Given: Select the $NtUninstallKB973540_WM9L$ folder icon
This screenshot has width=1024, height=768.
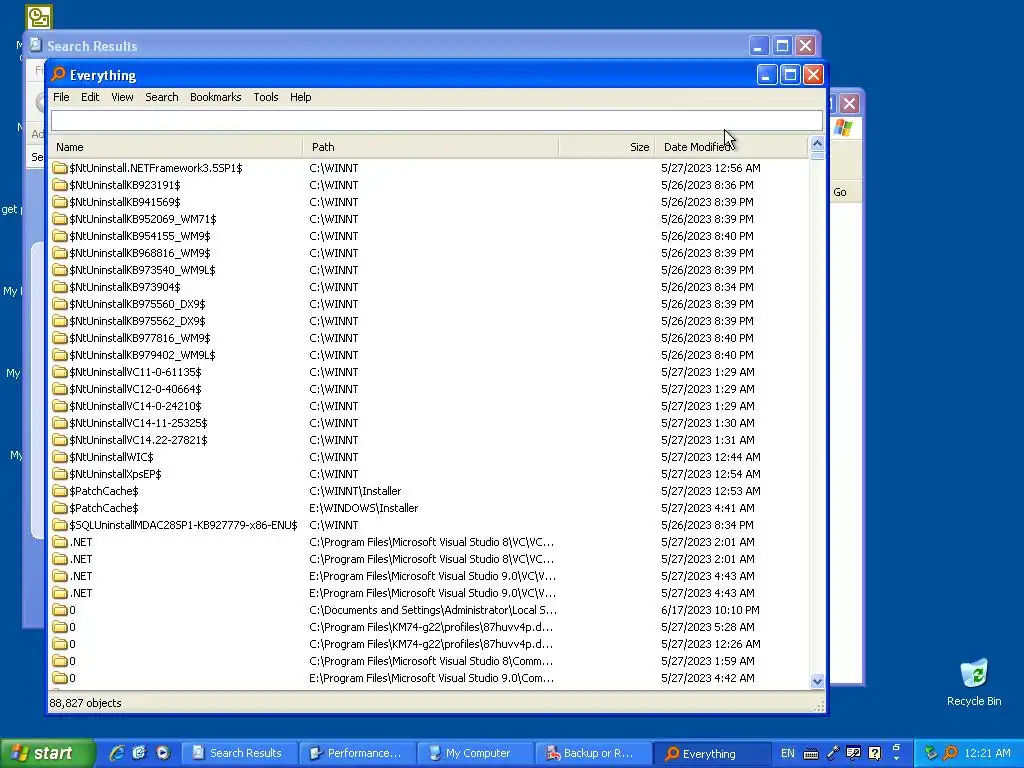Looking at the screenshot, I should (60, 270).
